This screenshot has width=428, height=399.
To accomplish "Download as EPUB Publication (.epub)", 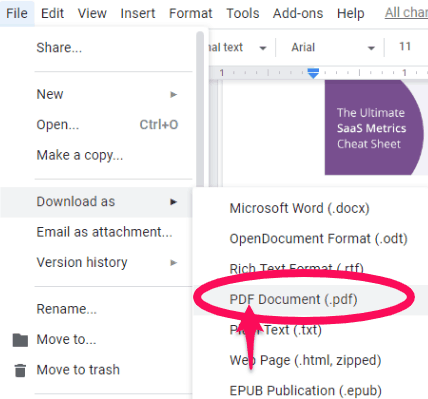I will tap(311, 391).
